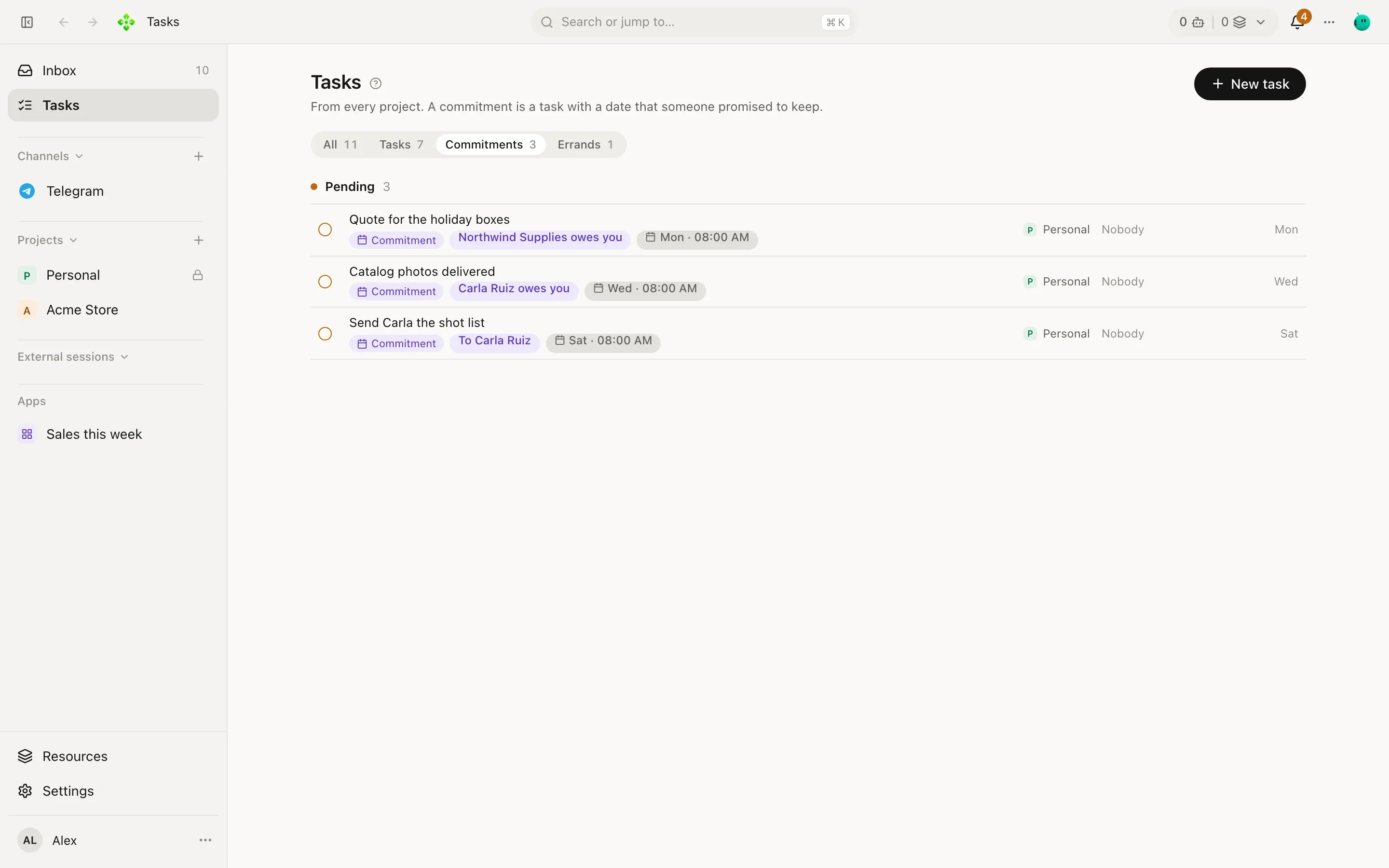Image resolution: width=1389 pixels, height=868 pixels.
Task: Click the Inbox tray icon
Action: pos(25,70)
